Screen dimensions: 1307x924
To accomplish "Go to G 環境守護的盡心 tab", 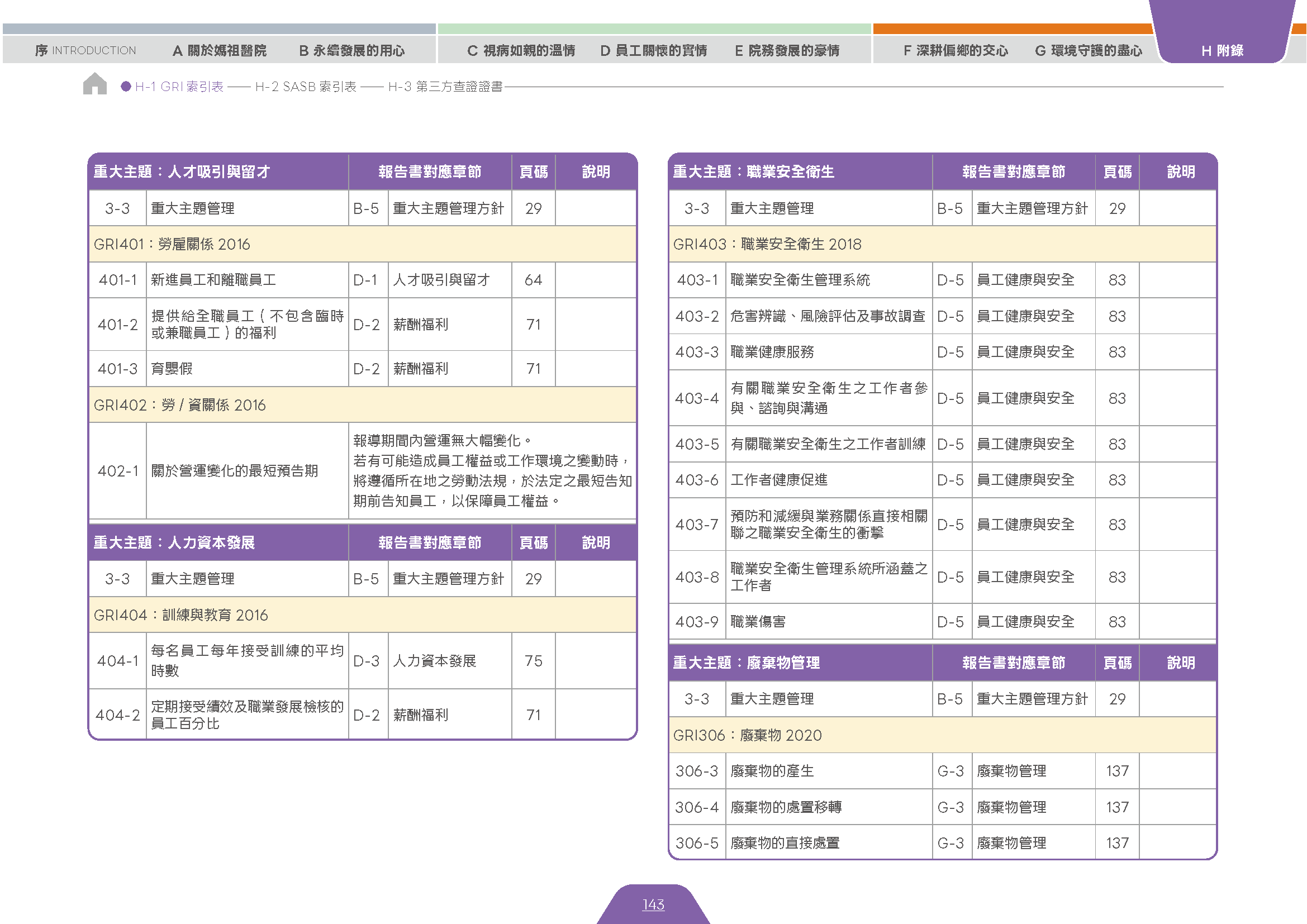I will click(x=1089, y=51).
